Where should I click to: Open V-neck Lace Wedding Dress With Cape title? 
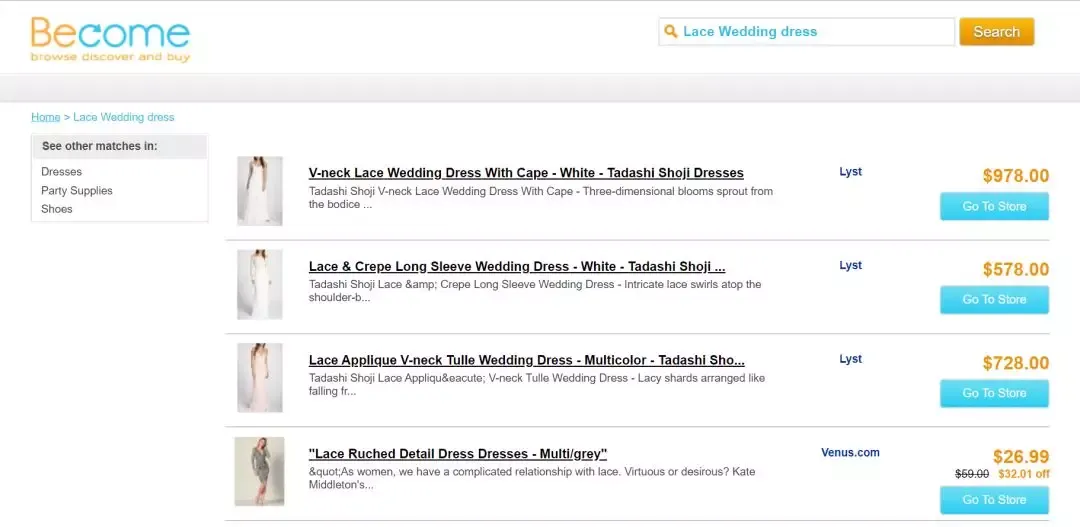(x=526, y=173)
